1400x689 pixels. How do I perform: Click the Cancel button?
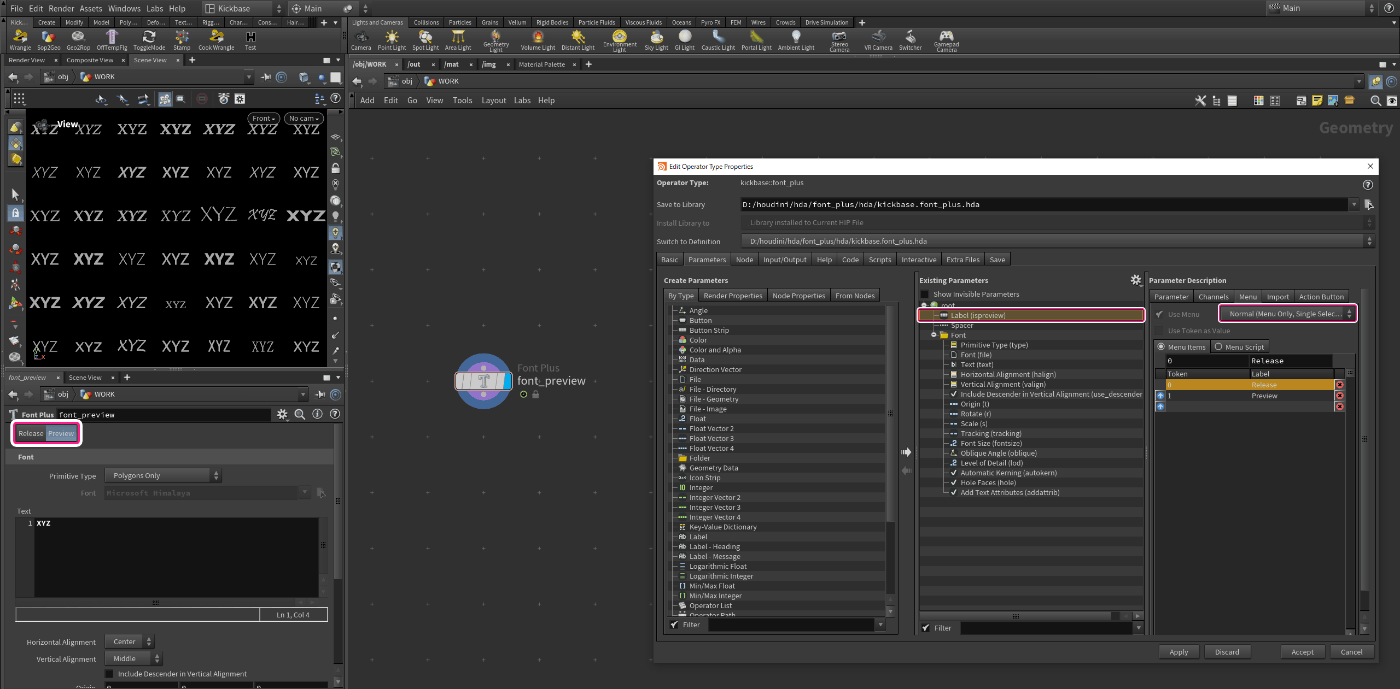1351,652
